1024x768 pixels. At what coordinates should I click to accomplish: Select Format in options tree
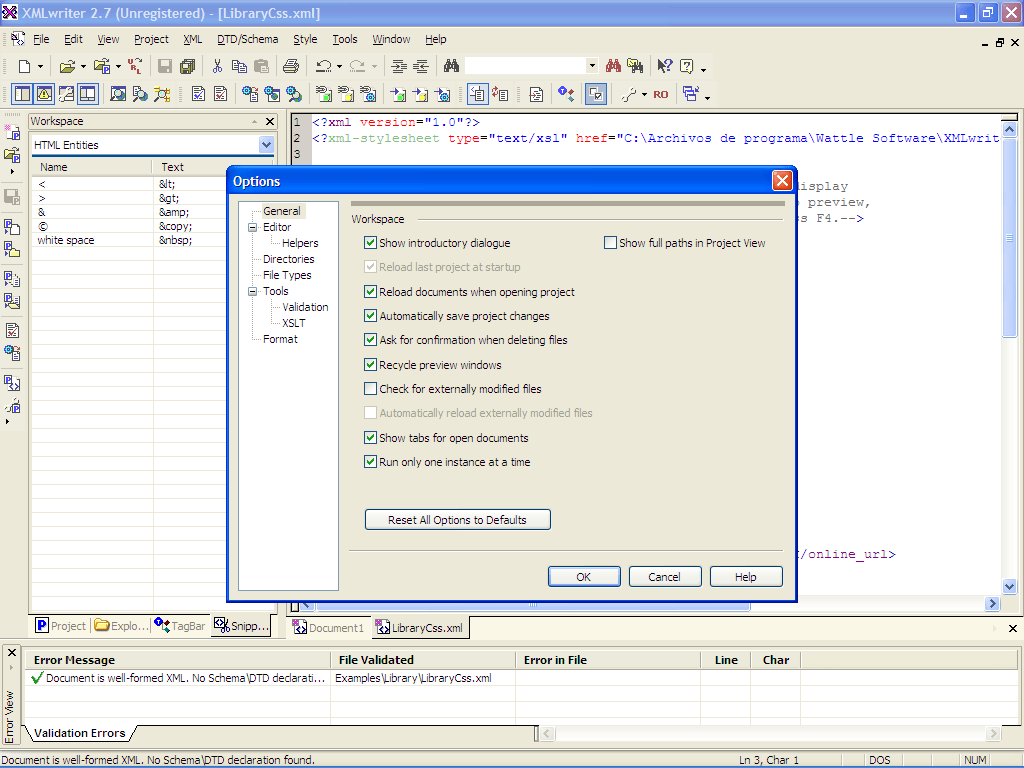click(280, 339)
